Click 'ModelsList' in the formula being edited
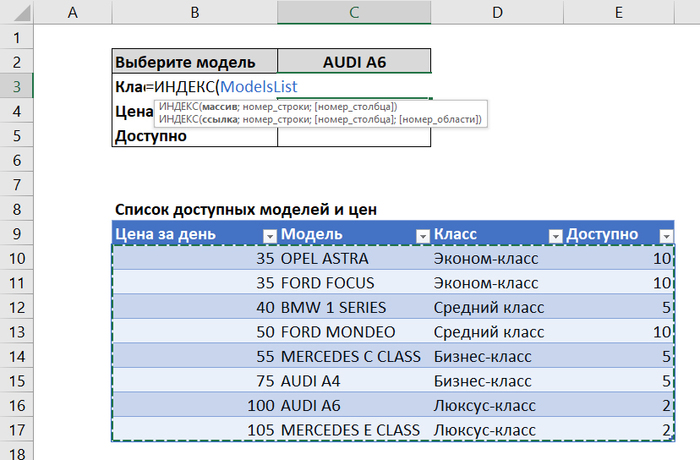700x460 pixels. [258, 86]
